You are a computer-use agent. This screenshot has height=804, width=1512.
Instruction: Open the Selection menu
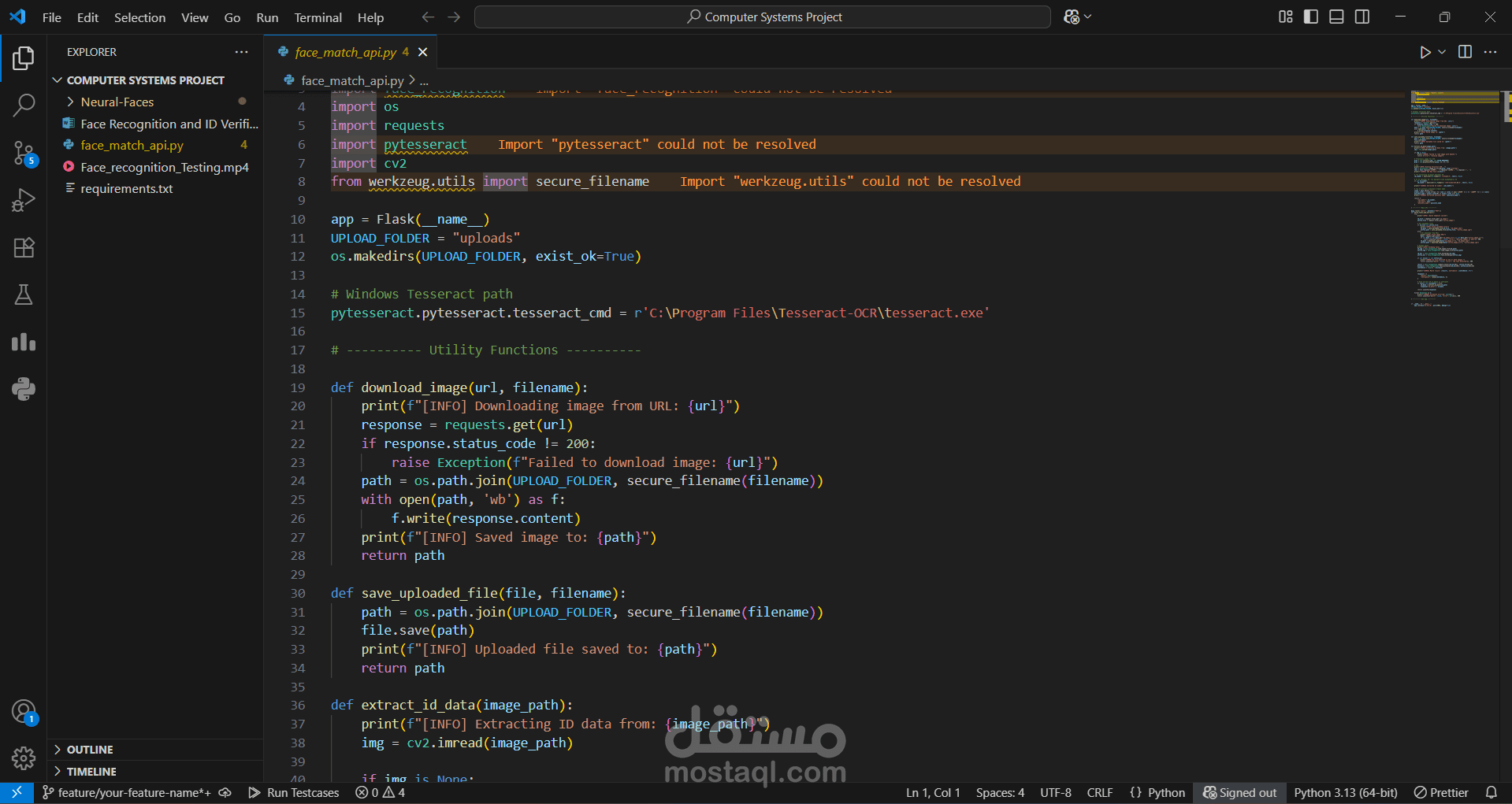pos(139,17)
